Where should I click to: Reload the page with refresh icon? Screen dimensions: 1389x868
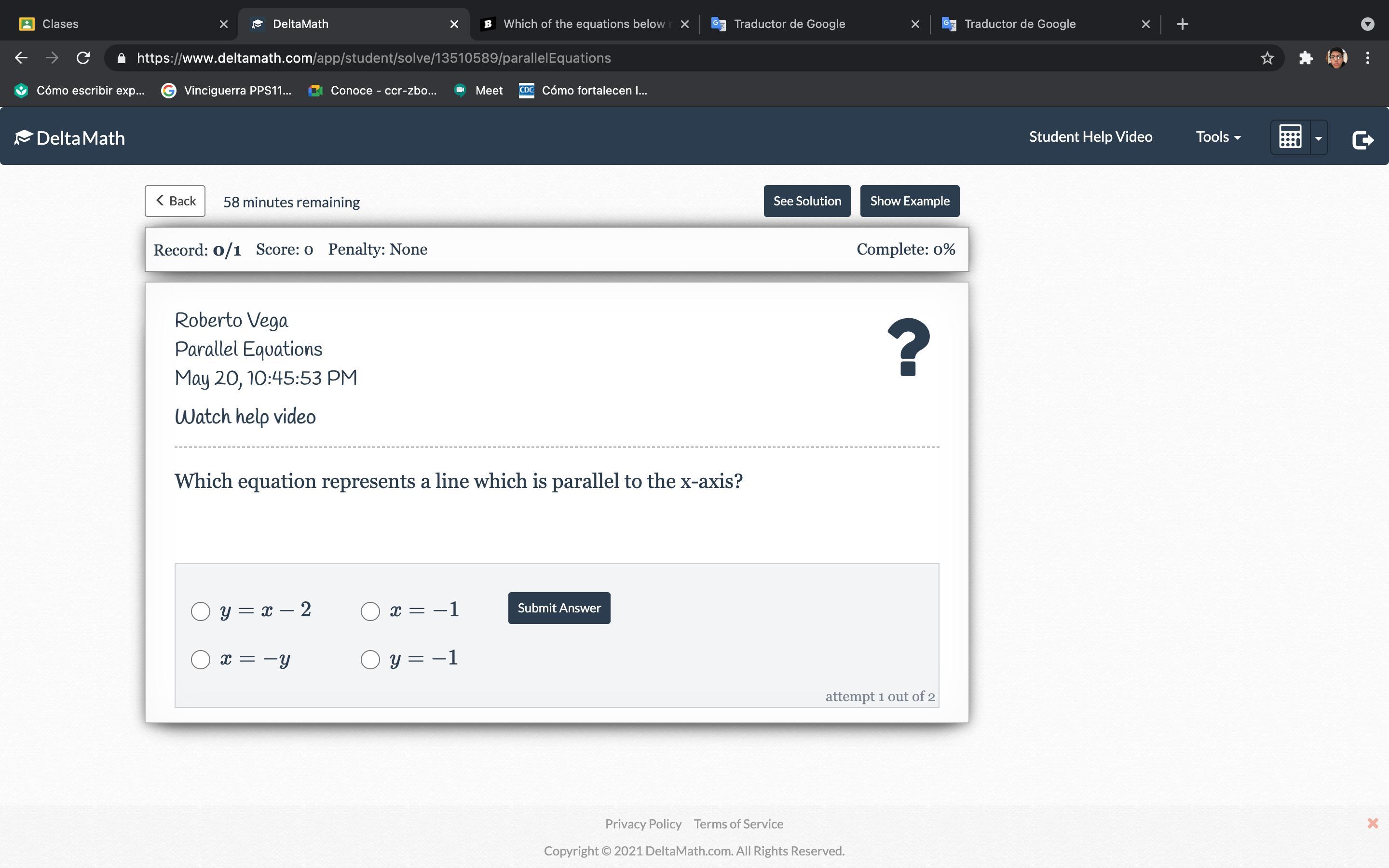click(83, 58)
